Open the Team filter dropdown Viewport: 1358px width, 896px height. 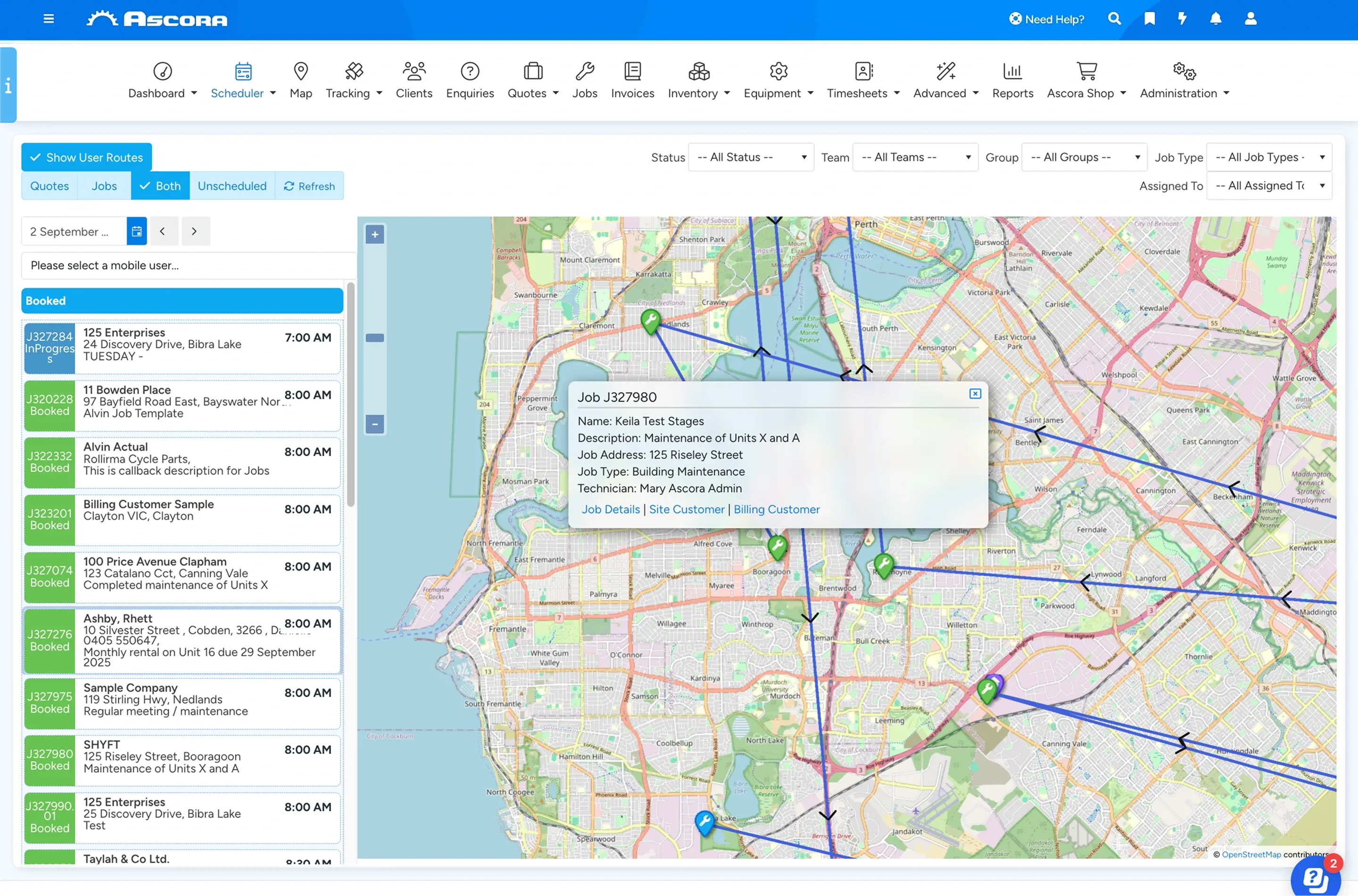click(916, 157)
